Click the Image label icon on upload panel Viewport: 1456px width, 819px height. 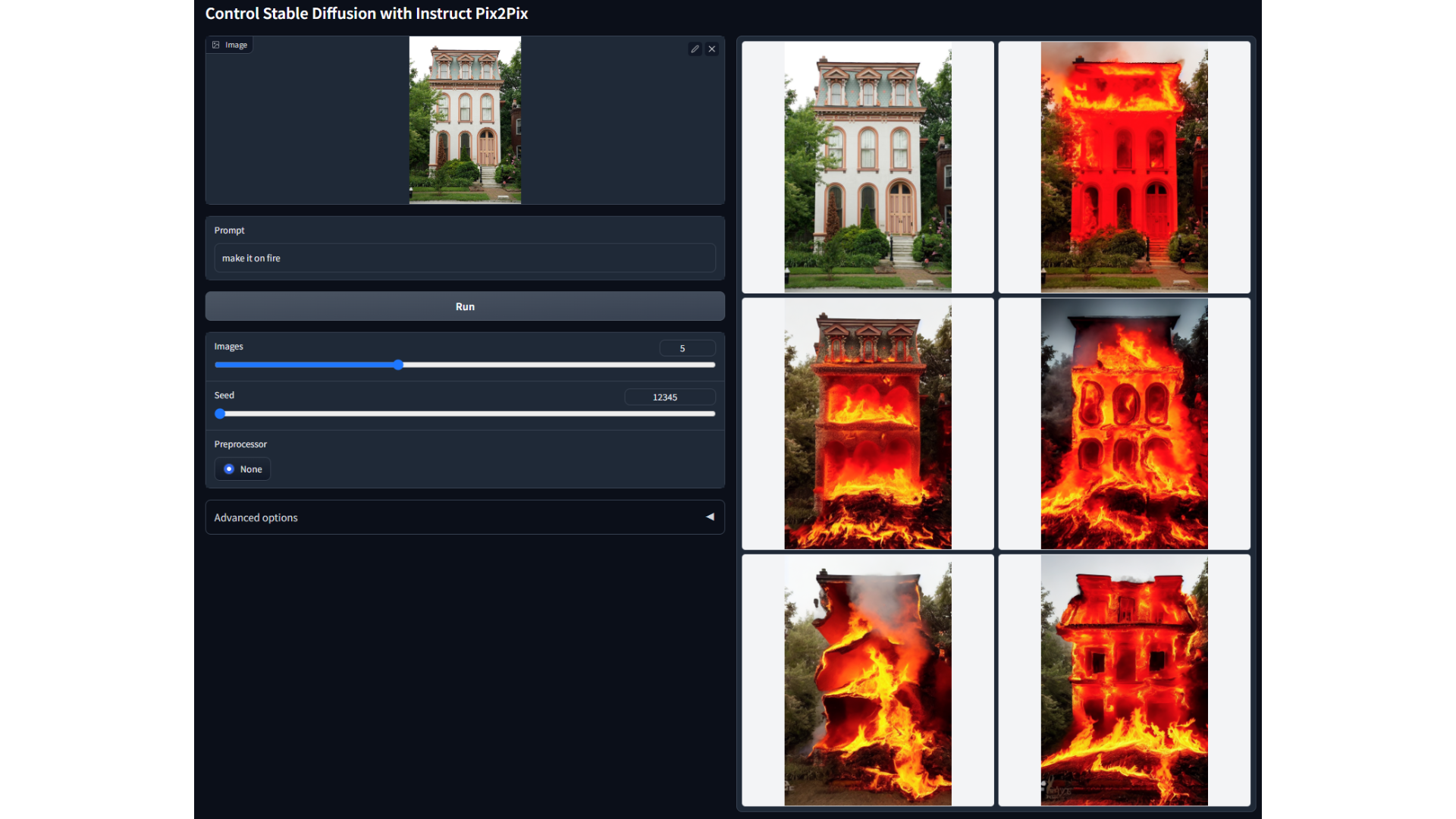pos(216,45)
